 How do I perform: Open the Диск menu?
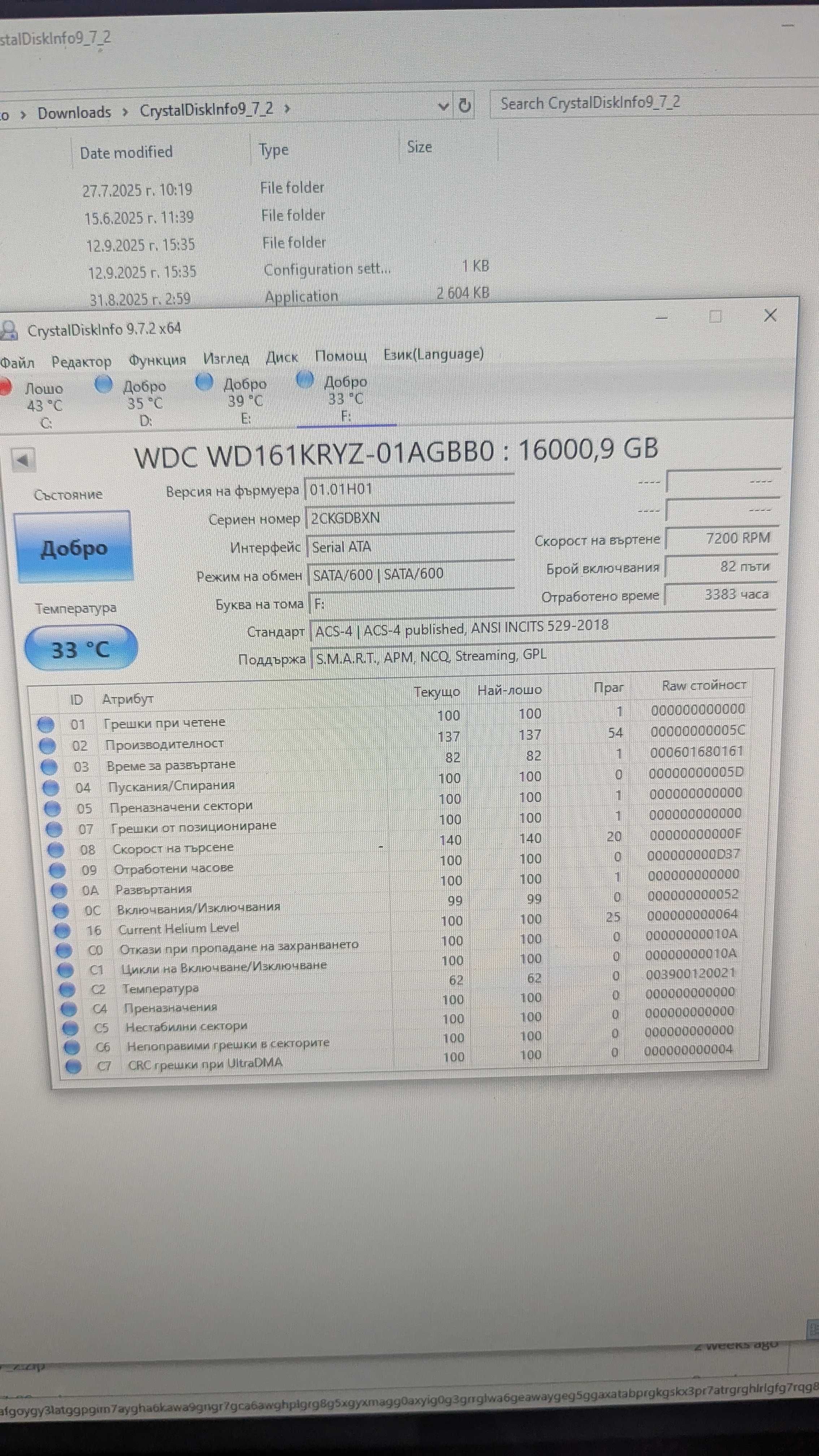point(281,357)
